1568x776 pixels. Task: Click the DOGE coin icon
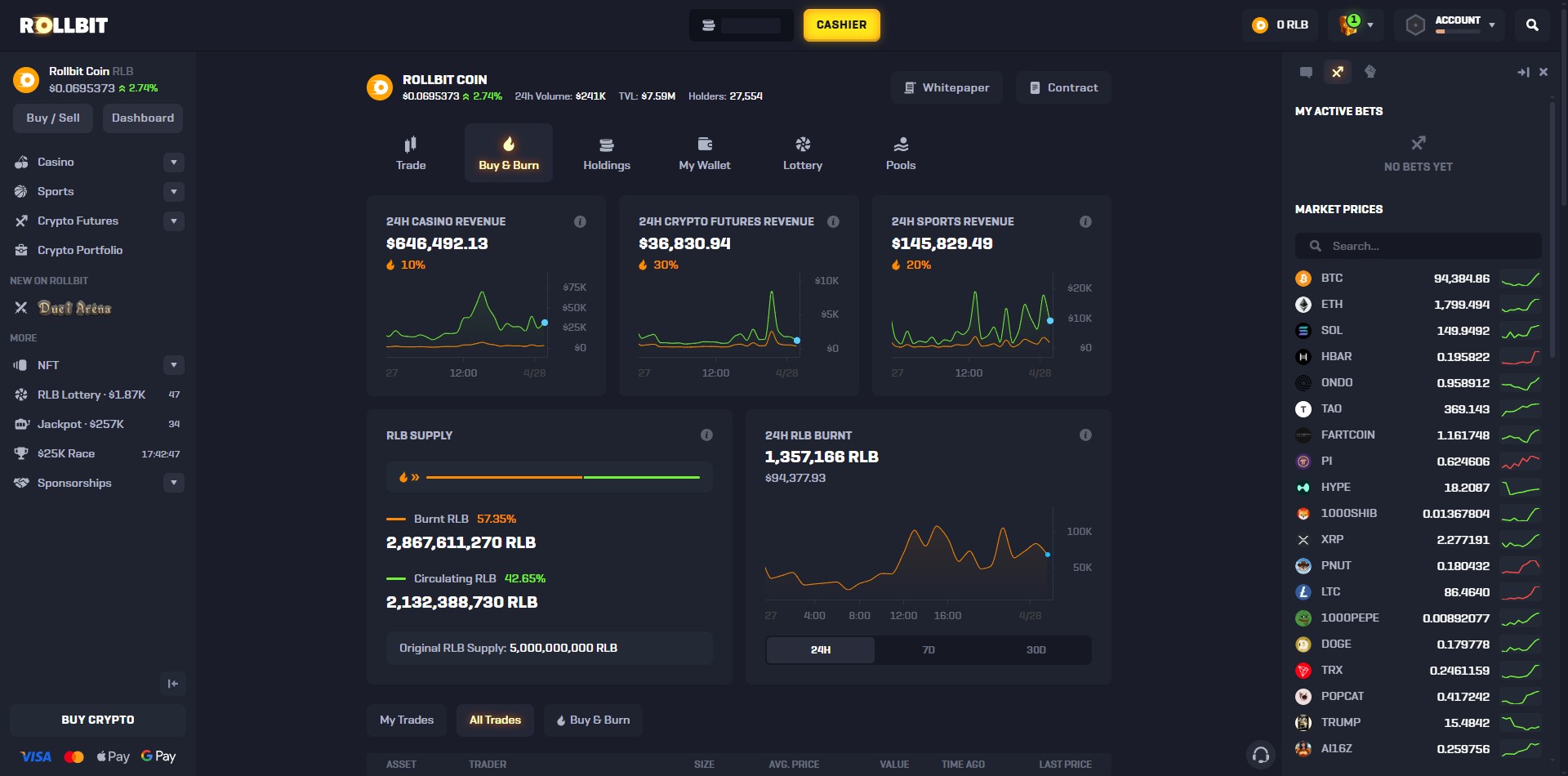1303,644
